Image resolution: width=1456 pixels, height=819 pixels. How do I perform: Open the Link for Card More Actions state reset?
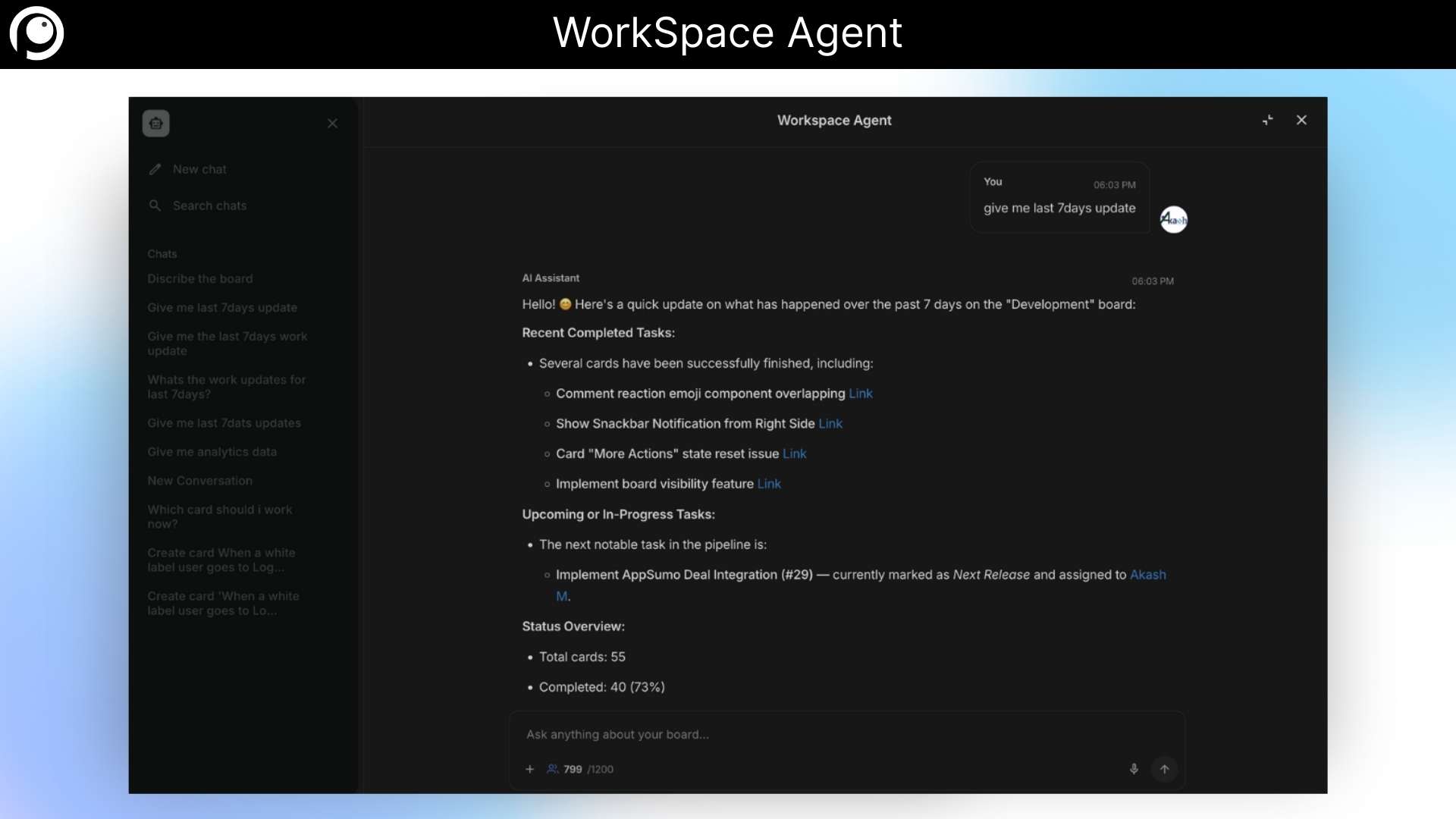pyautogui.click(x=794, y=453)
